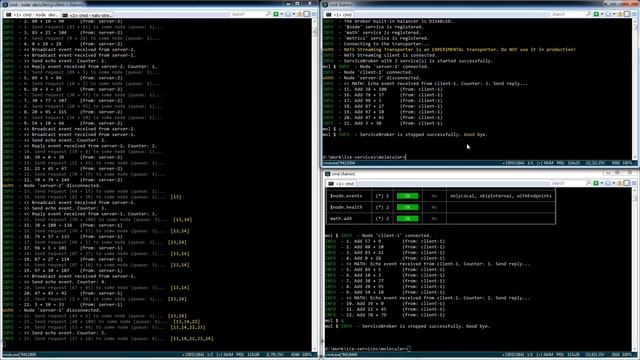Open settings menu icon in top-right window toolbar
This screenshot has height=360, width=640.
634,14
